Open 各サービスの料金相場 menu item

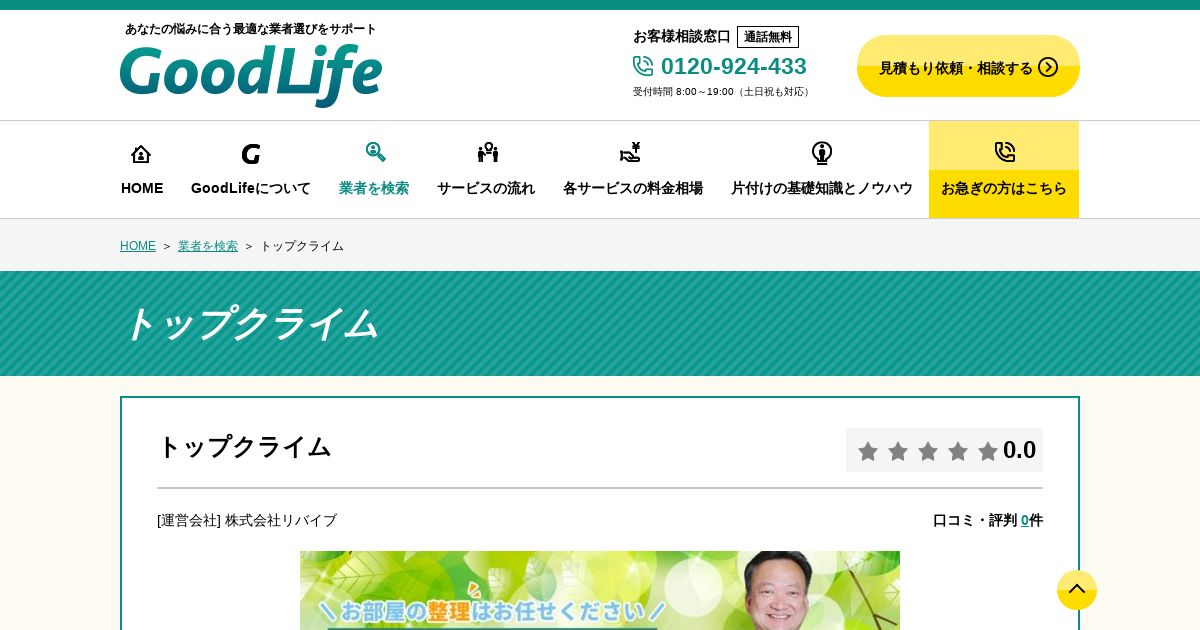[633, 170]
